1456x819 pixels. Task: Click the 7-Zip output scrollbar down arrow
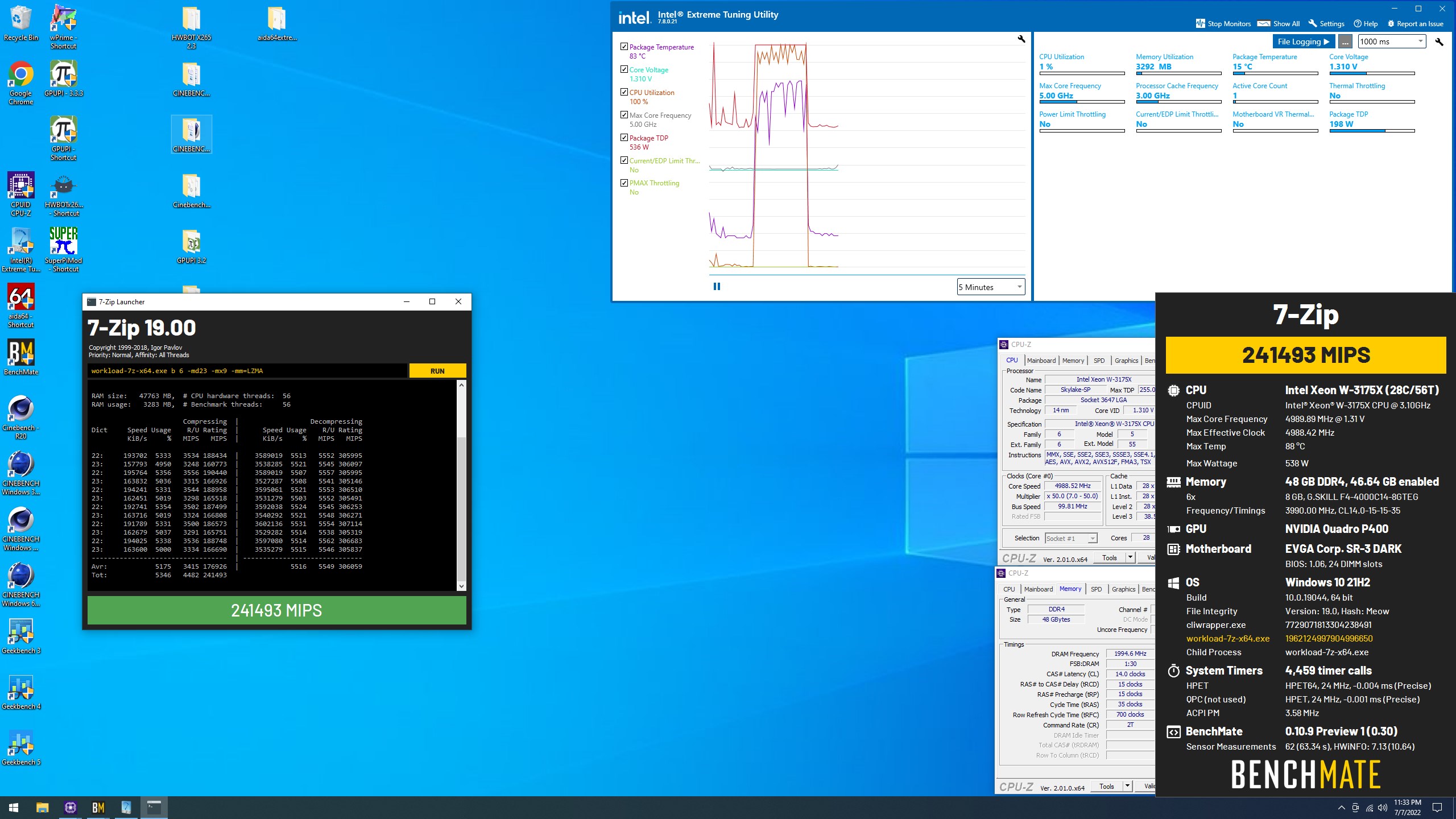tap(461, 586)
